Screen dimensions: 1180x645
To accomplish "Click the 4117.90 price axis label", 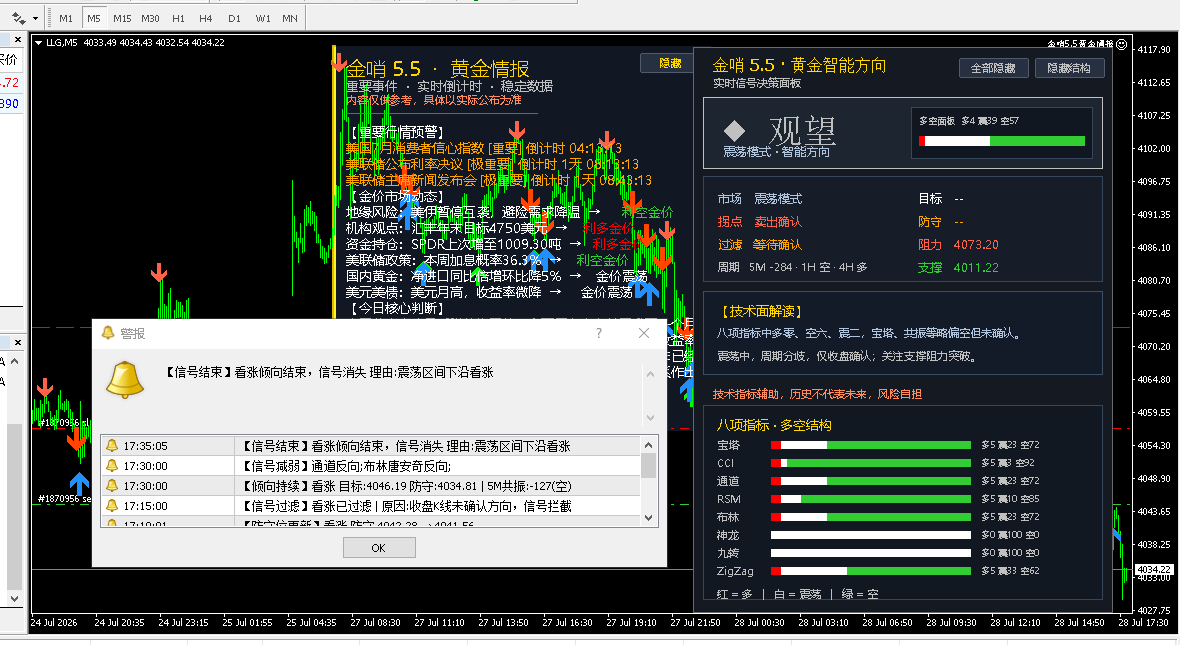I will coord(1154,49).
